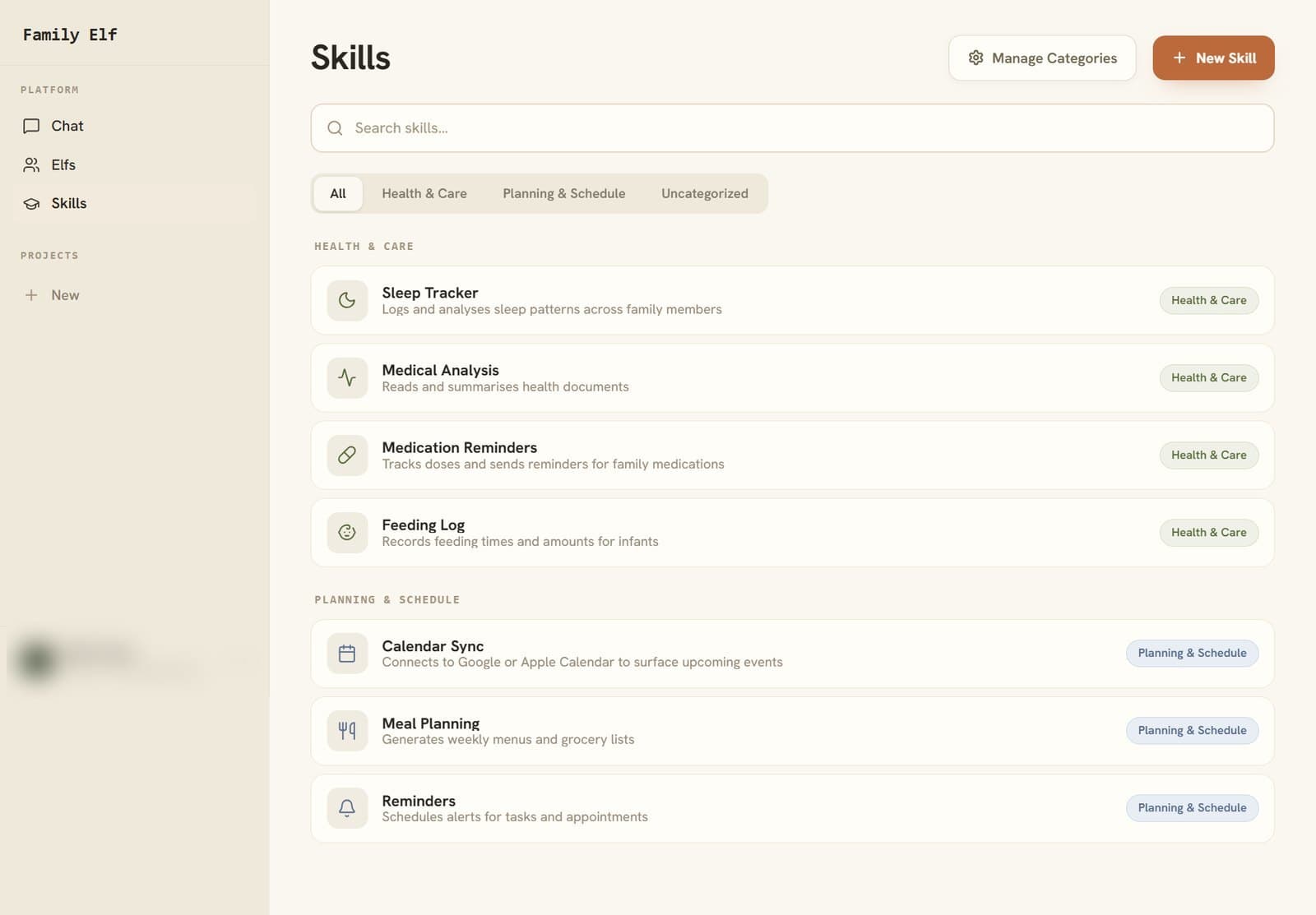Click Planning & Schedule badge on Calendar Sync
Image resolution: width=1316 pixels, height=915 pixels.
pos(1192,653)
